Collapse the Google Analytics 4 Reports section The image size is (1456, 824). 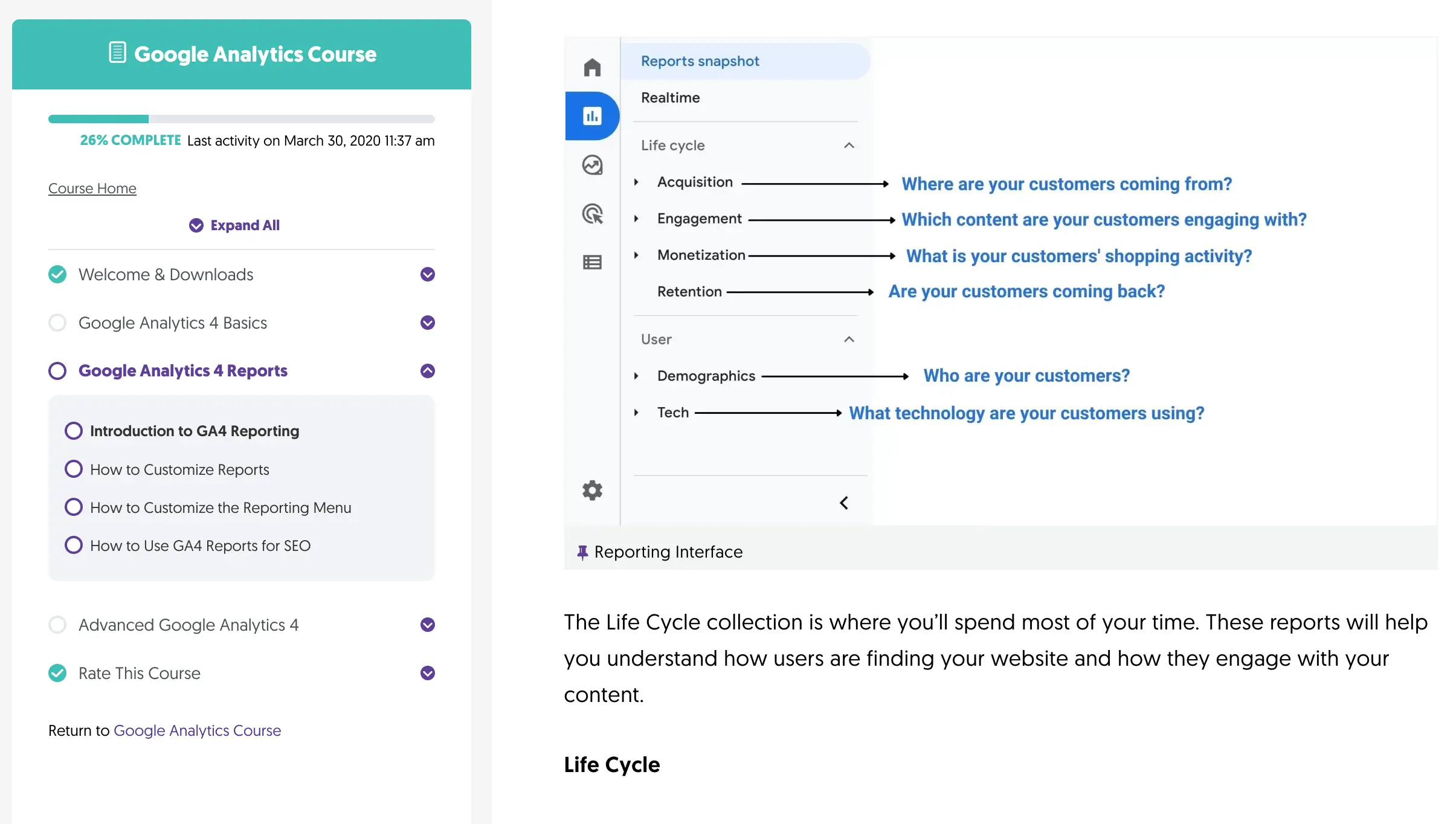coord(427,370)
